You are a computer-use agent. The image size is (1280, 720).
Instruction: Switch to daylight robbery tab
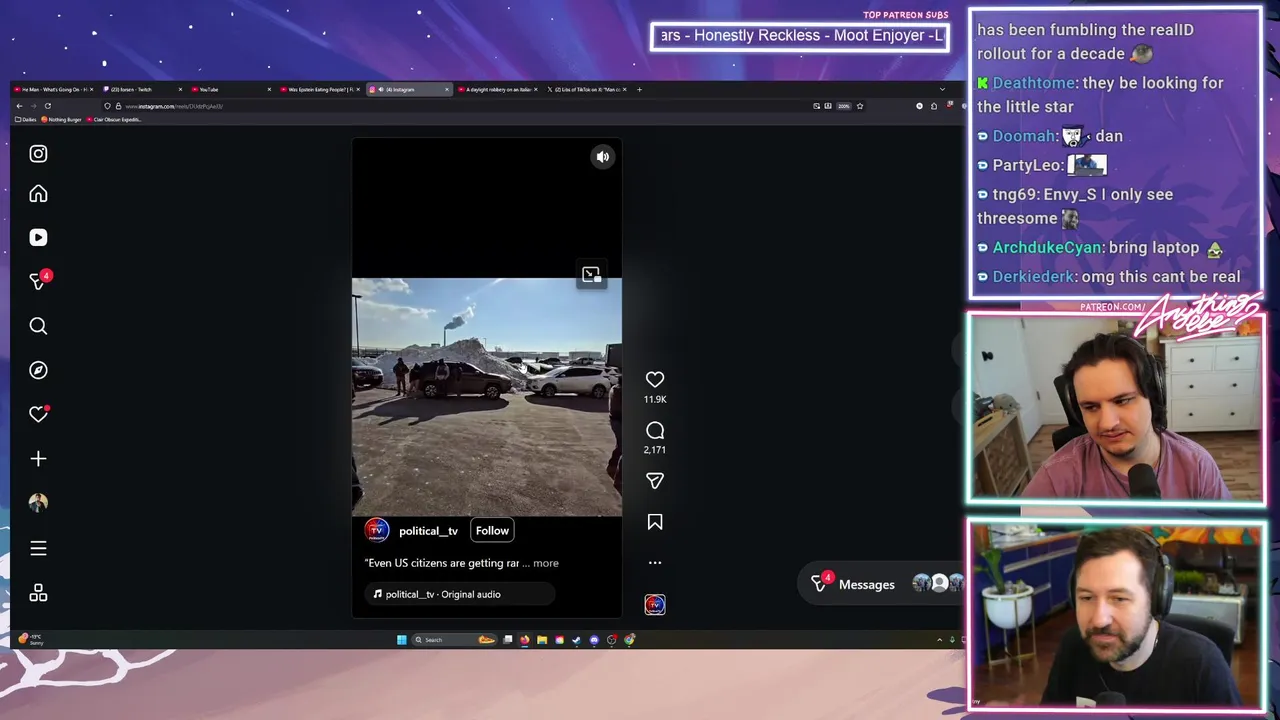(498, 90)
